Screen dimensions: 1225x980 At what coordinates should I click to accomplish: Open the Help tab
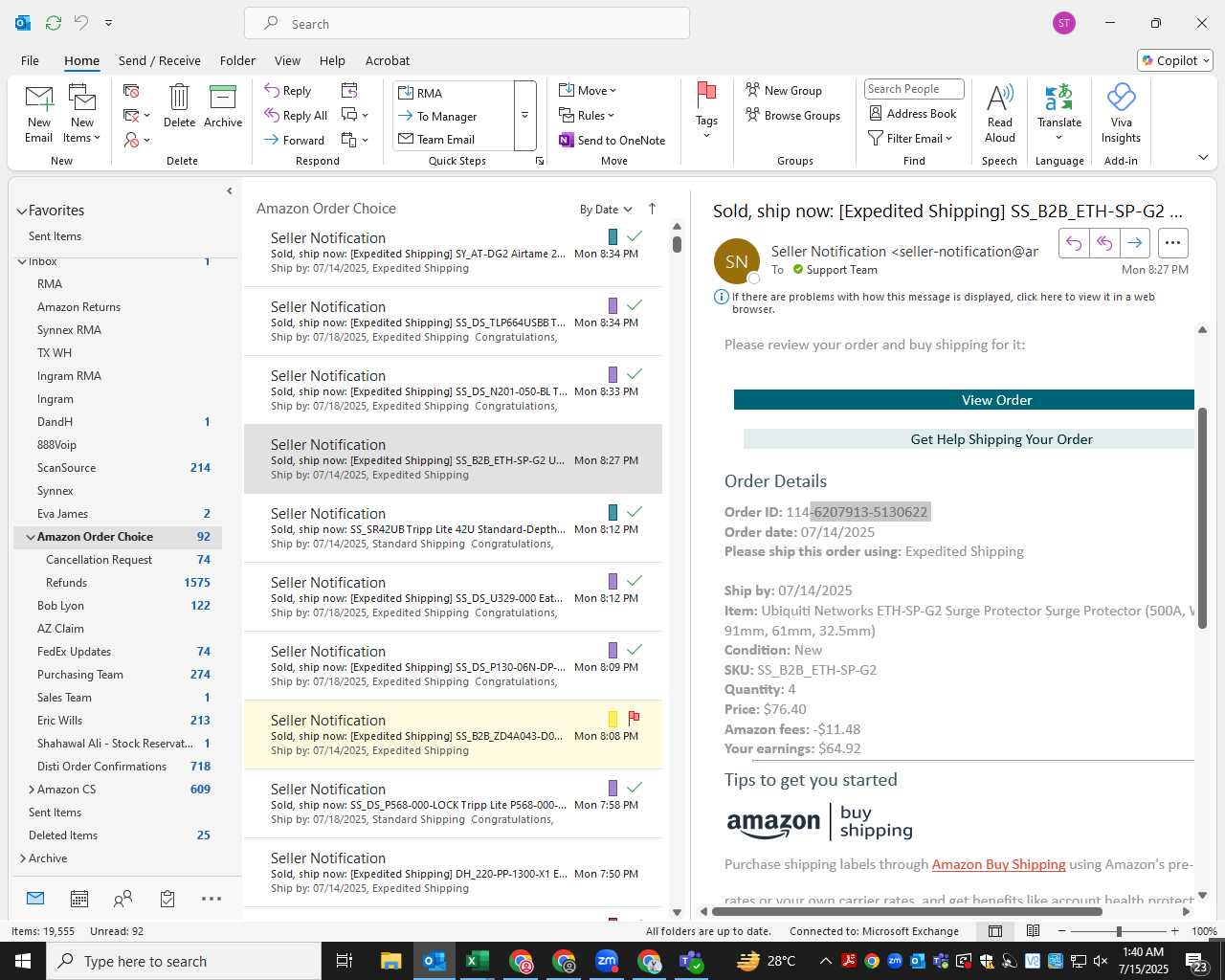pos(332,60)
